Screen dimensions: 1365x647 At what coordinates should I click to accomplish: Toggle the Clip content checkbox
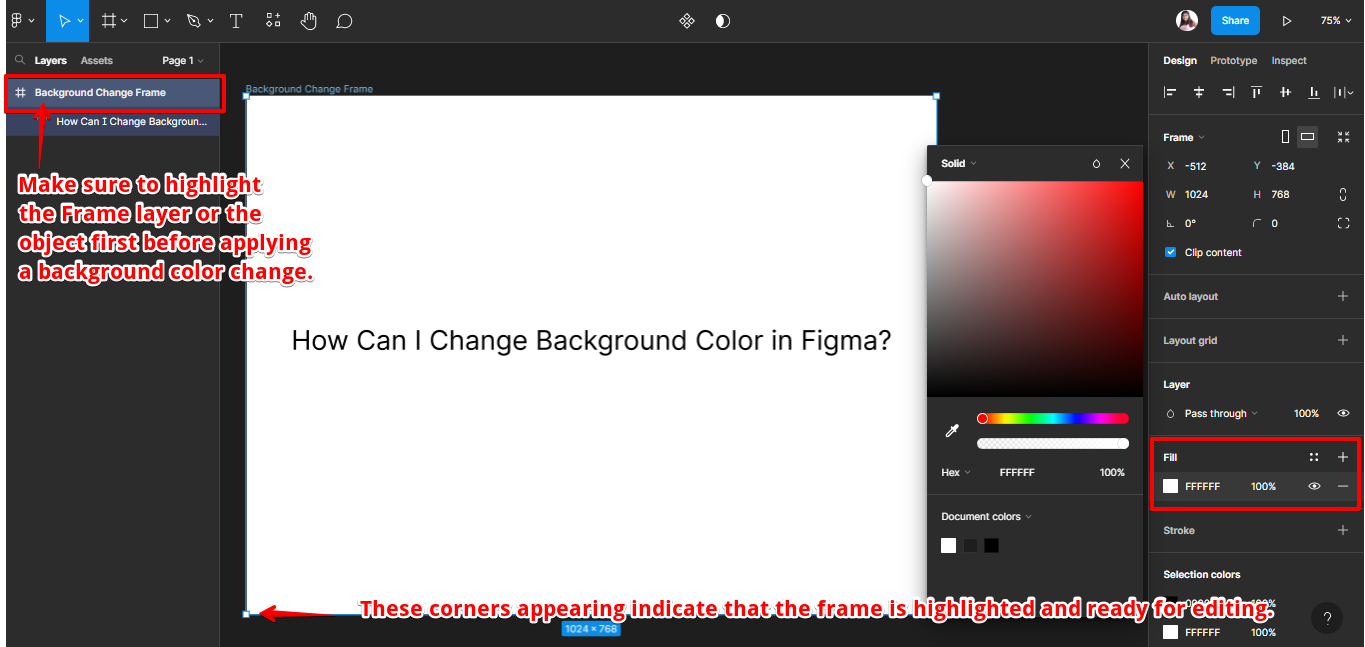pos(1171,252)
